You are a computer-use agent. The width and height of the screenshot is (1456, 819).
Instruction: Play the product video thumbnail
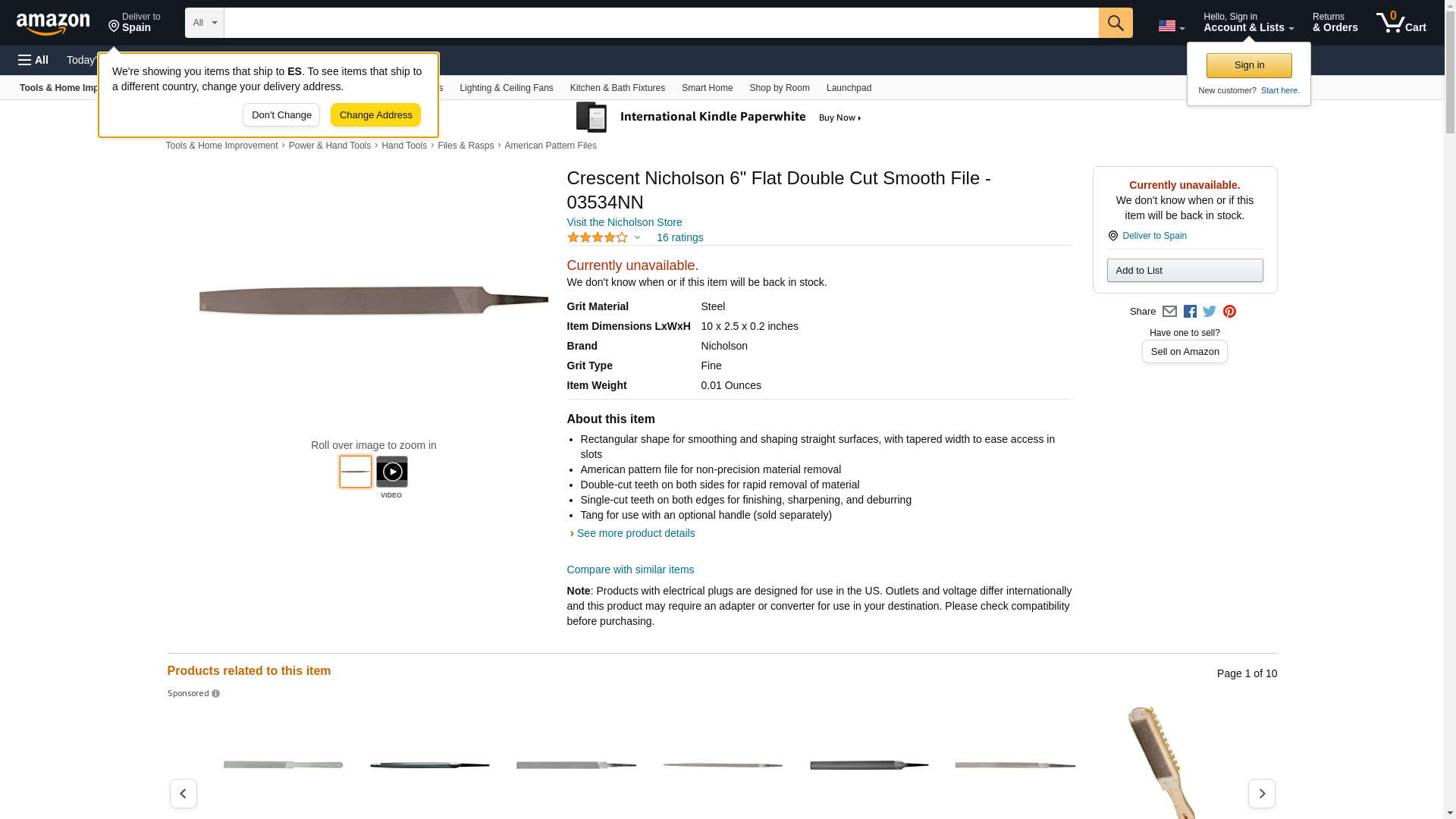coord(391,472)
